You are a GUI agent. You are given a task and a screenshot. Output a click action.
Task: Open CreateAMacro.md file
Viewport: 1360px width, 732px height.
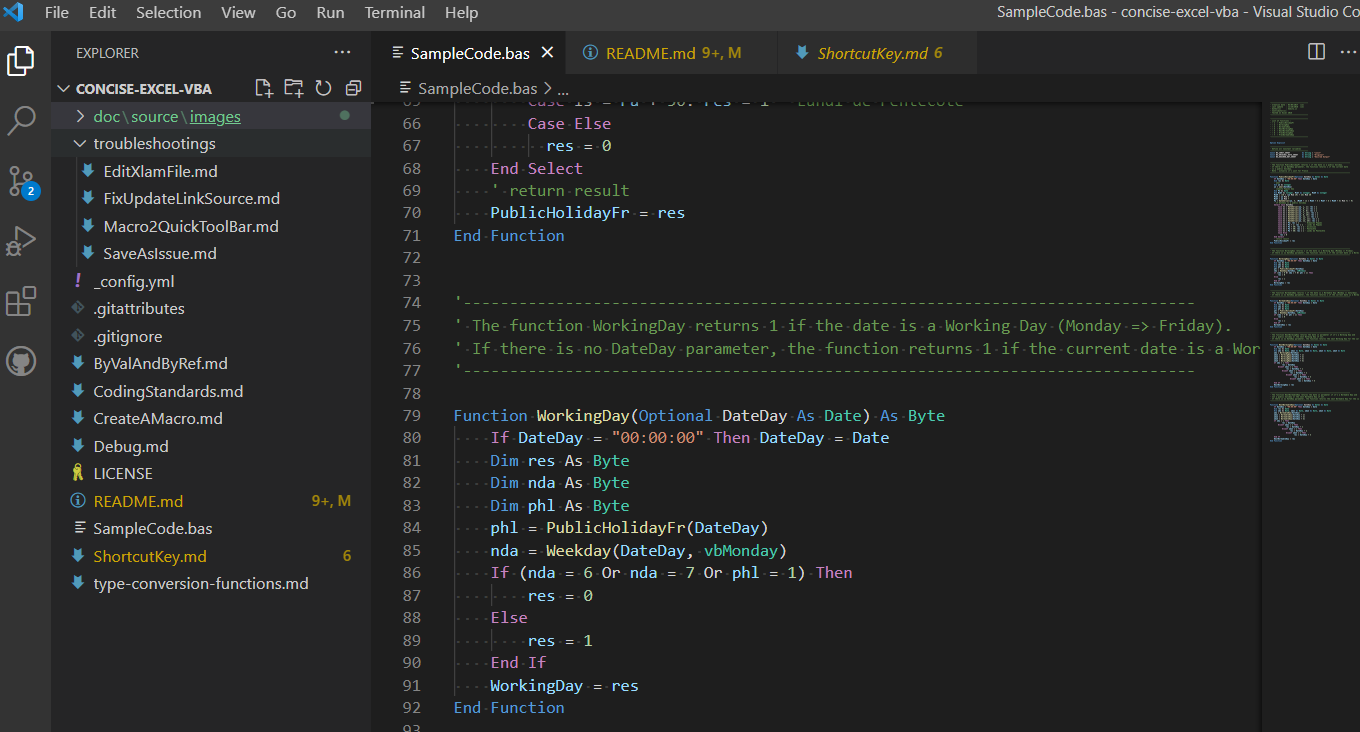tap(211, 419)
